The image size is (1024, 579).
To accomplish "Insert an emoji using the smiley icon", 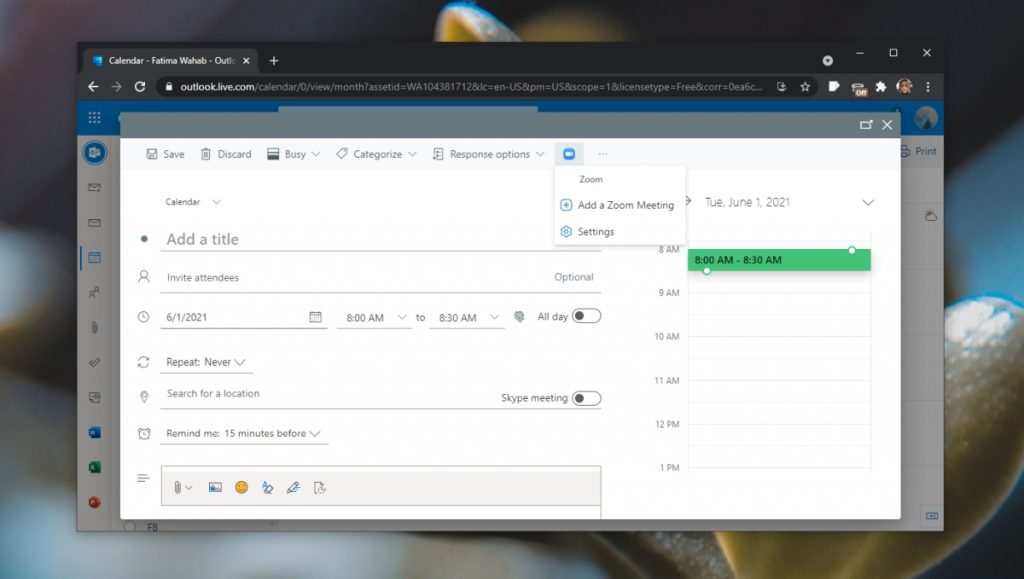I will tap(241, 487).
